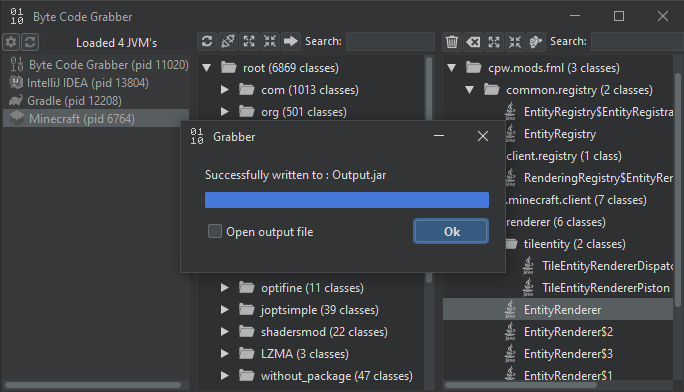Click Java icon next to EntityRenderer$2
The height and width of the screenshot is (392, 684).
pos(510,331)
